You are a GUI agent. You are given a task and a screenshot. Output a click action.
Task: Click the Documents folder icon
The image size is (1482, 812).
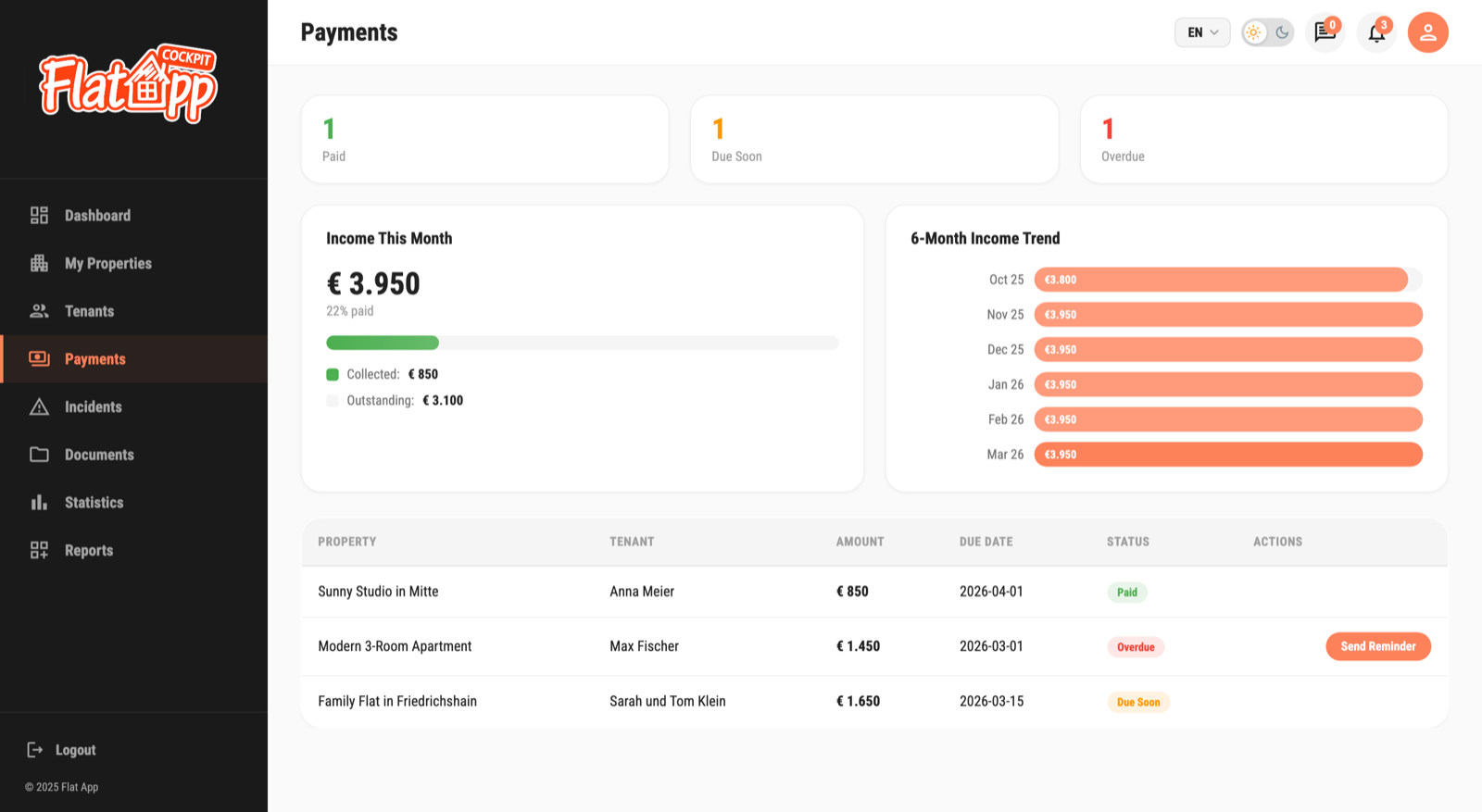(39, 455)
